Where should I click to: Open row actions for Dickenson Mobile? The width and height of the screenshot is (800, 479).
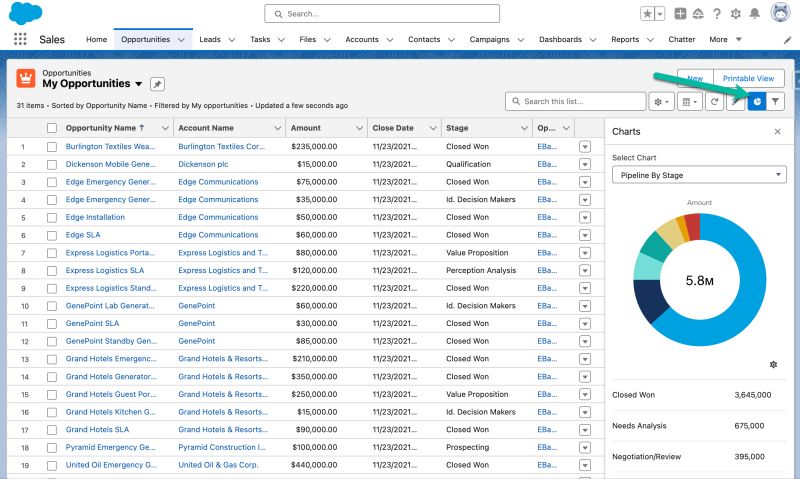coord(585,164)
